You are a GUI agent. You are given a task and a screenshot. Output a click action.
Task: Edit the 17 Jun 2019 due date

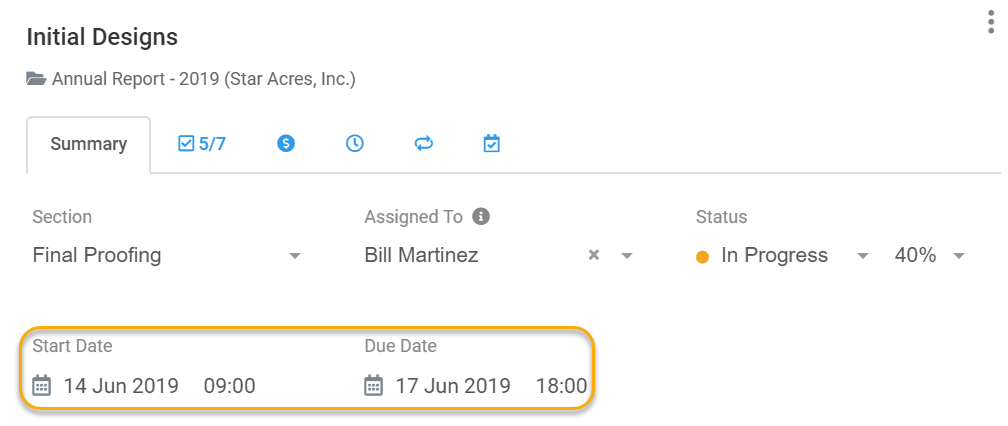pos(453,386)
